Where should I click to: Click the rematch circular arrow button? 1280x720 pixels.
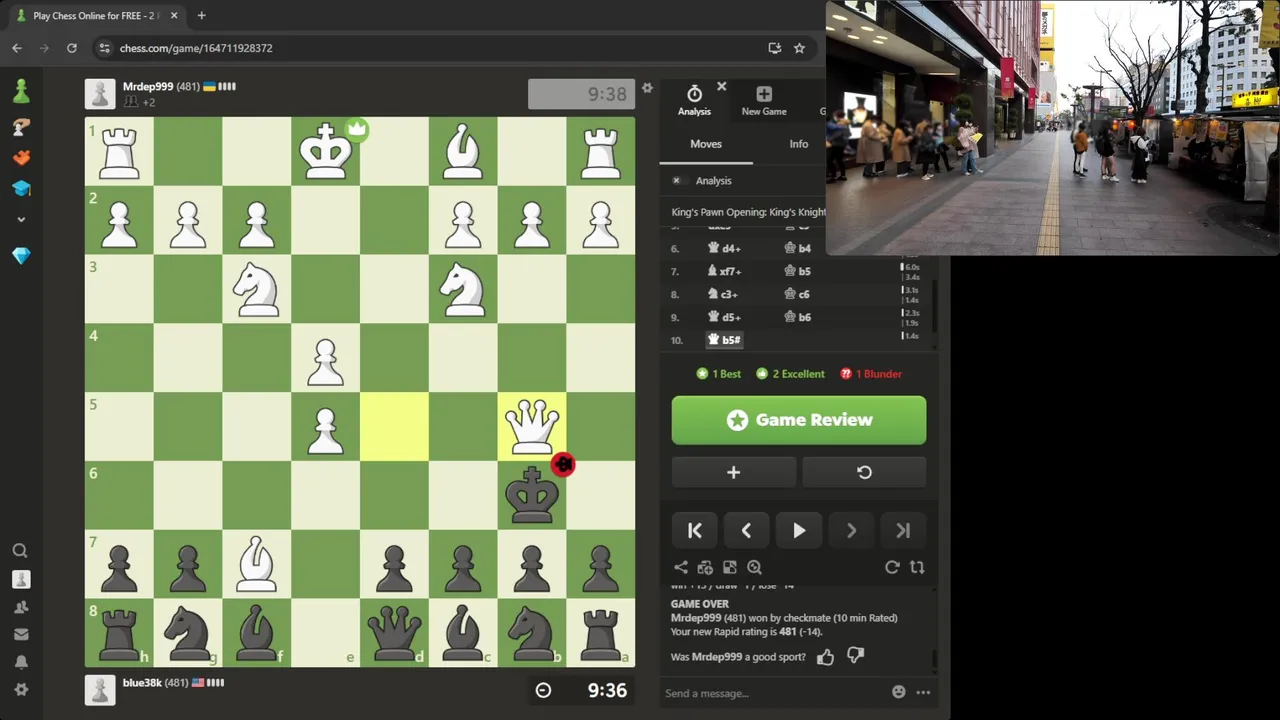point(864,472)
